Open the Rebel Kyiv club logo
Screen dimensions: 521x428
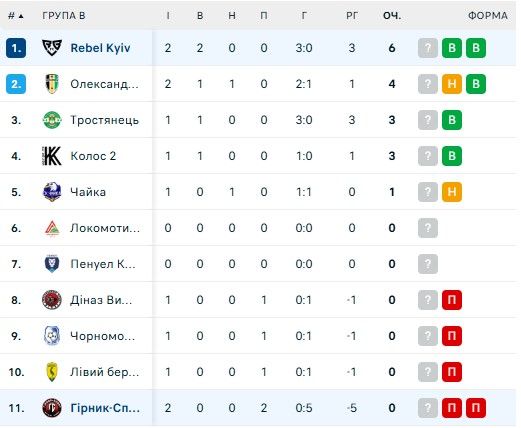pyautogui.click(x=52, y=48)
